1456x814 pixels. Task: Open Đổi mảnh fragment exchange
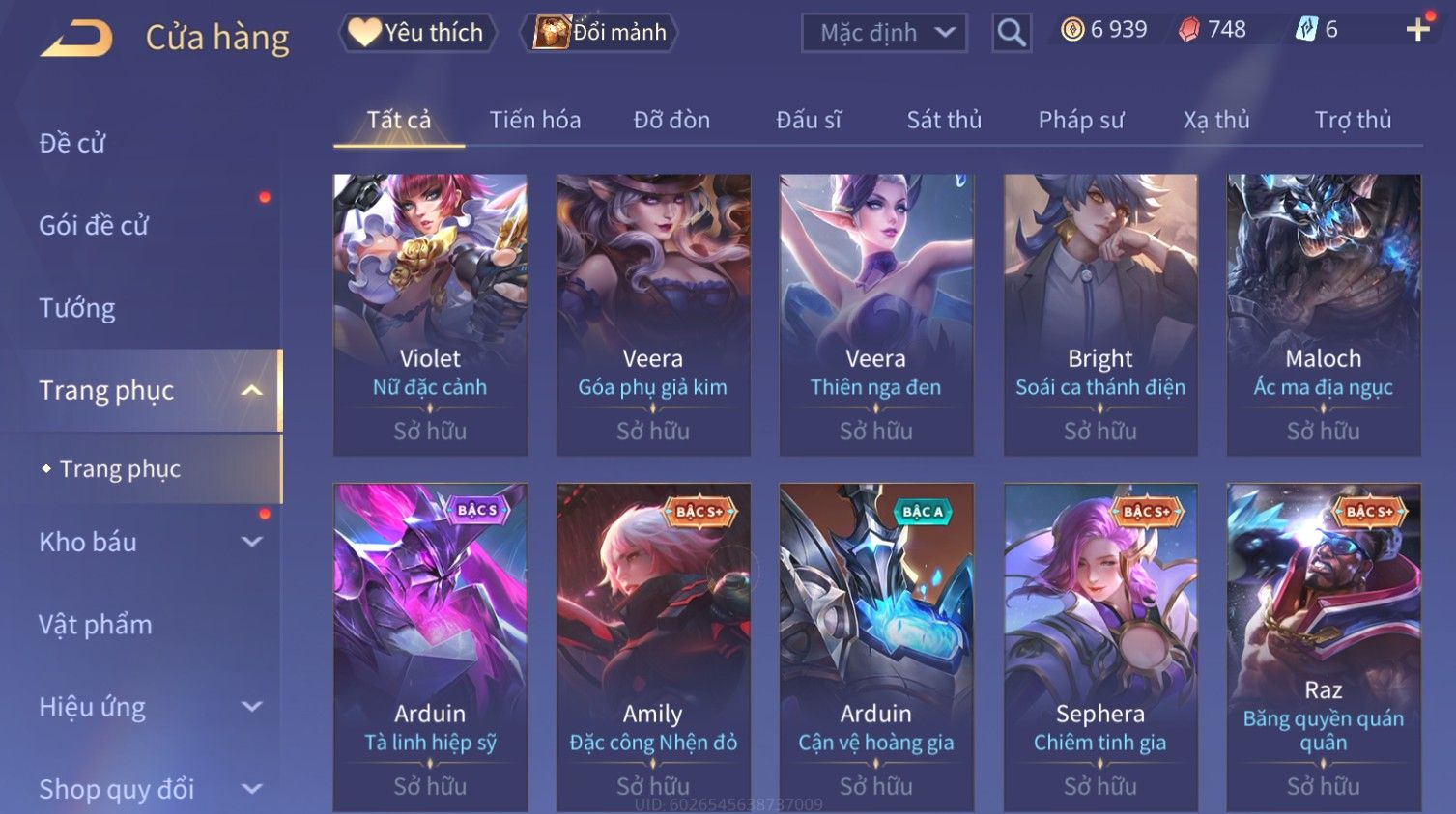(599, 32)
